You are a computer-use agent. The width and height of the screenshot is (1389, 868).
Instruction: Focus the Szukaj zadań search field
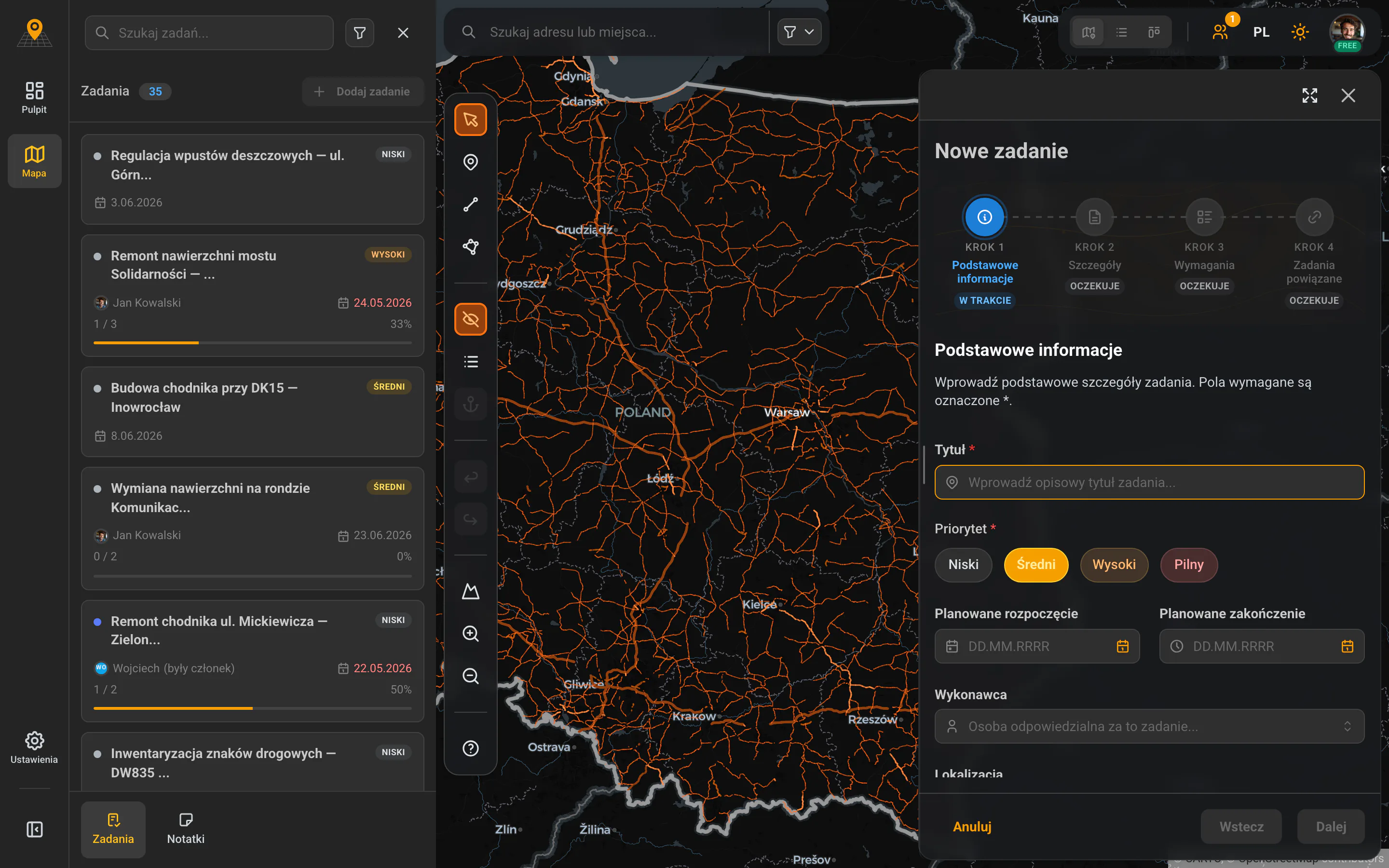pos(209,33)
